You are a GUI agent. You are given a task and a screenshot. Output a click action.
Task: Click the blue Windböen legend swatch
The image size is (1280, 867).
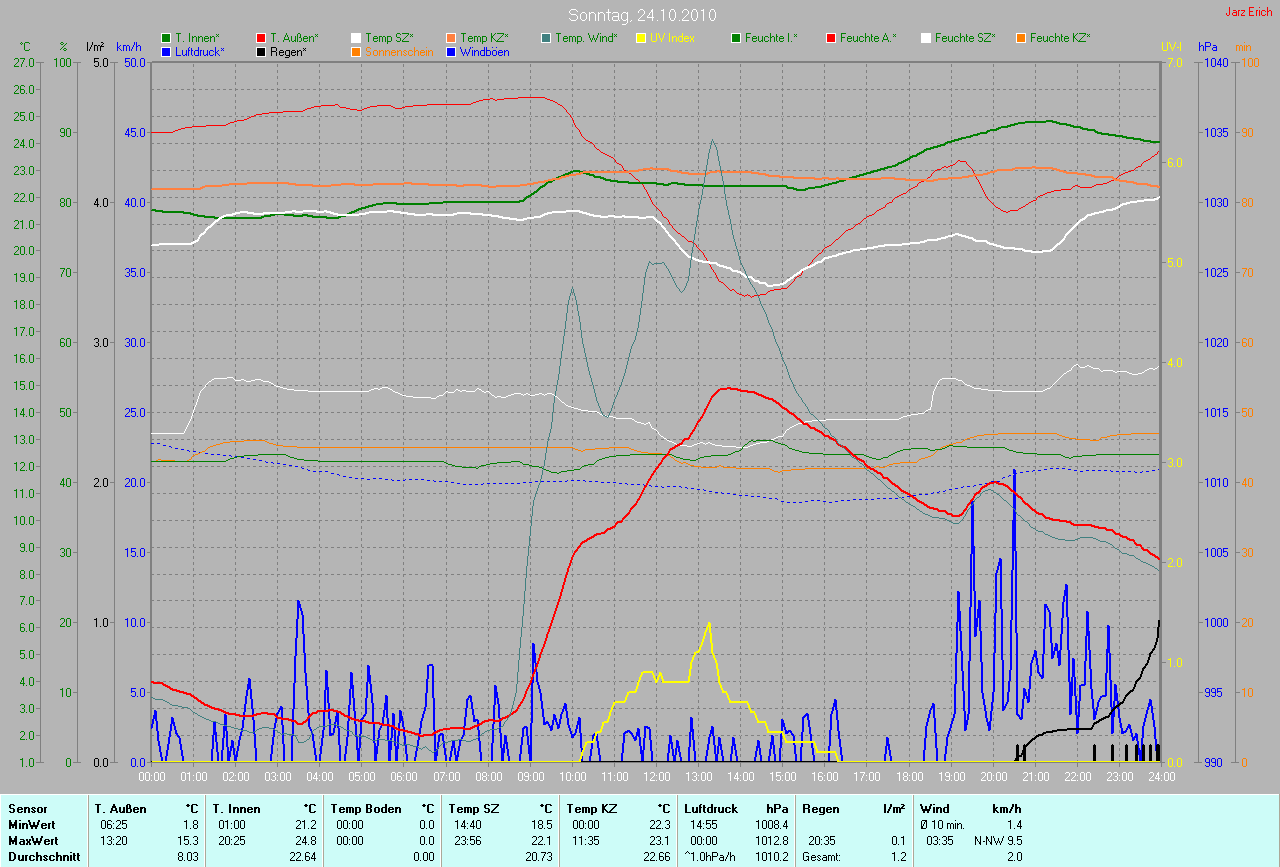tap(451, 51)
